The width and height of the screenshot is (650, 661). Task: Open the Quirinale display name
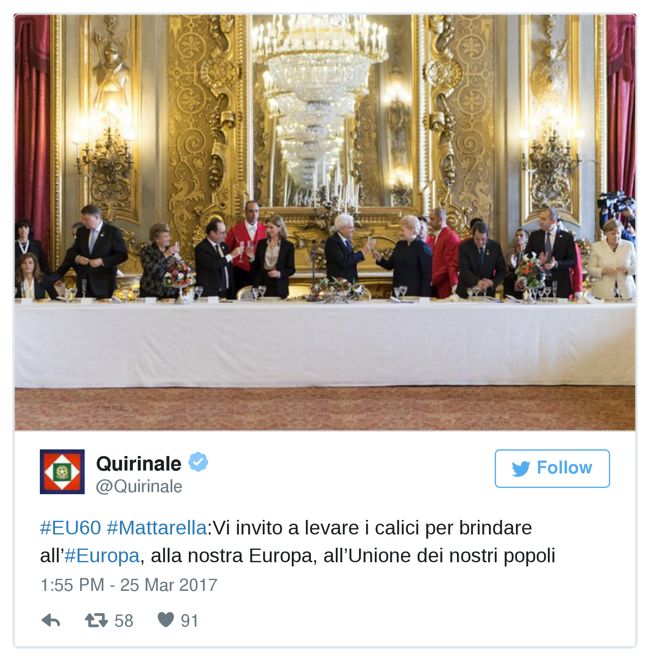pos(139,464)
